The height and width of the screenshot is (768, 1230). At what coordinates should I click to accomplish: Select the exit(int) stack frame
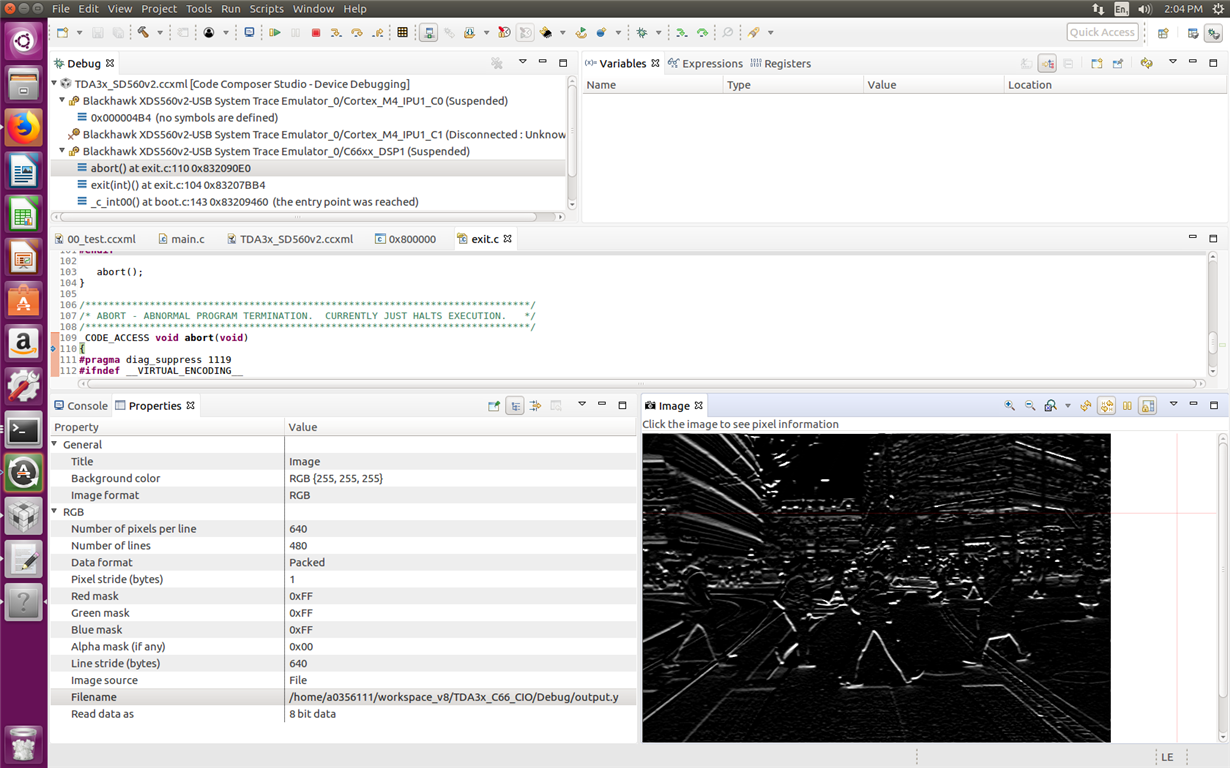point(178,185)
